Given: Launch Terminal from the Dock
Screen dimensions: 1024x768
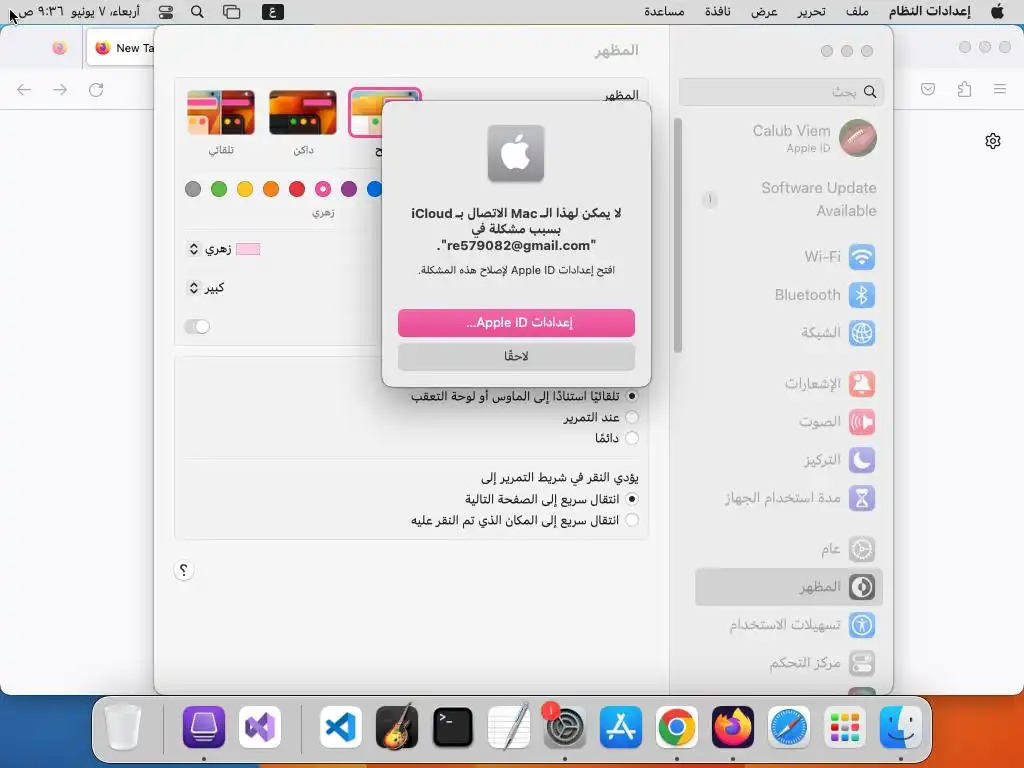Looking at the screenshot, I should [x=453, y=727].
